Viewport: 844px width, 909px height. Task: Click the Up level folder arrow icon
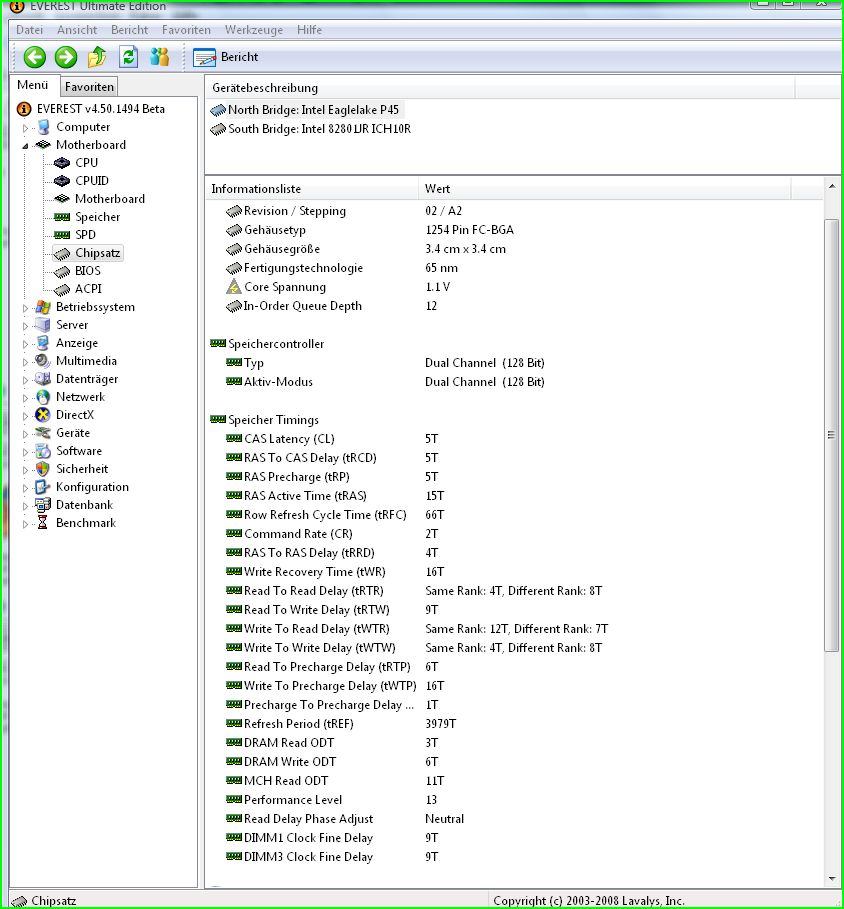(97, 57)
